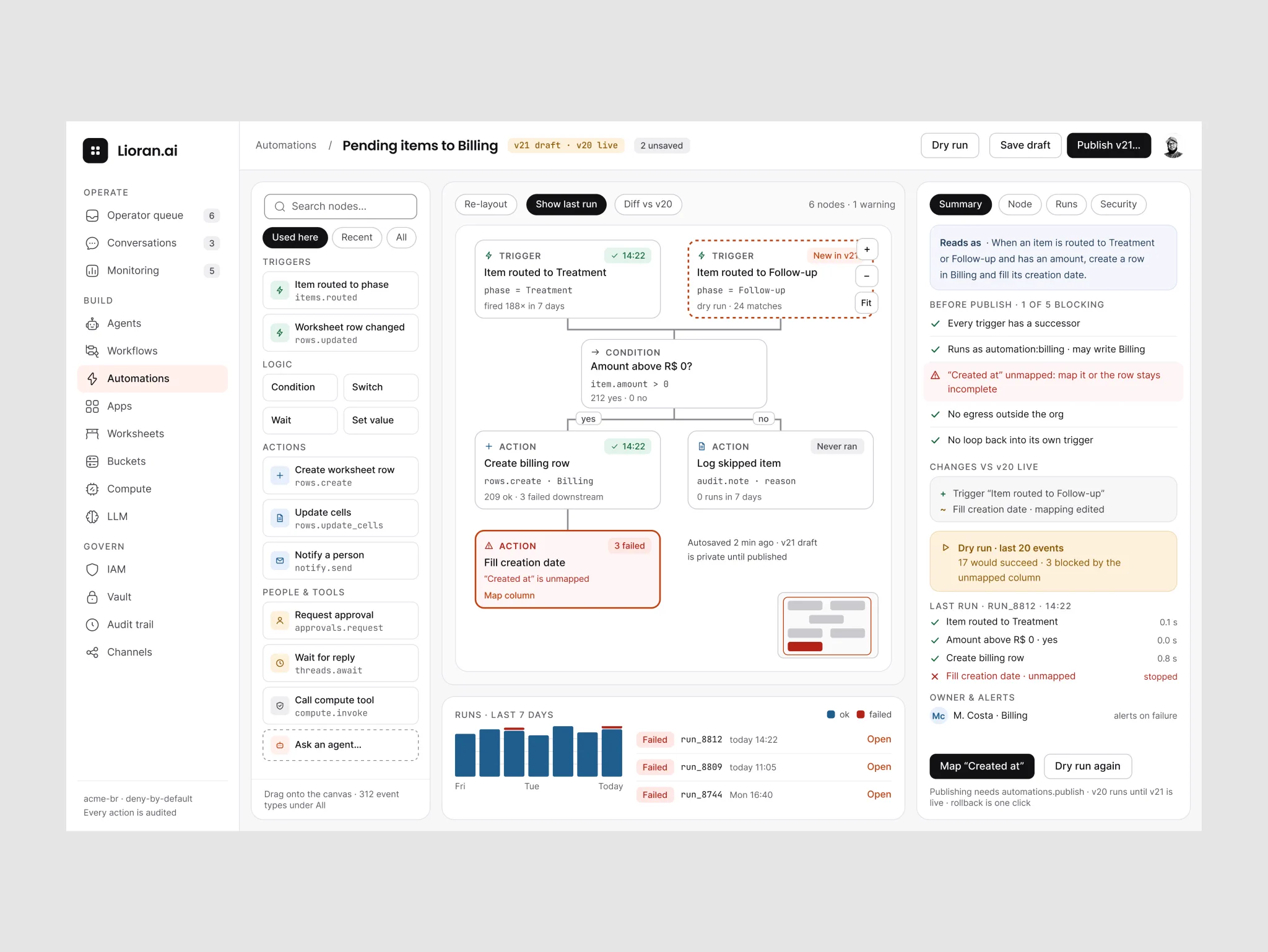Open the Conversations chat bubble icon
This screenshot has width=1268, height=952.
click(x=92, y=243)
